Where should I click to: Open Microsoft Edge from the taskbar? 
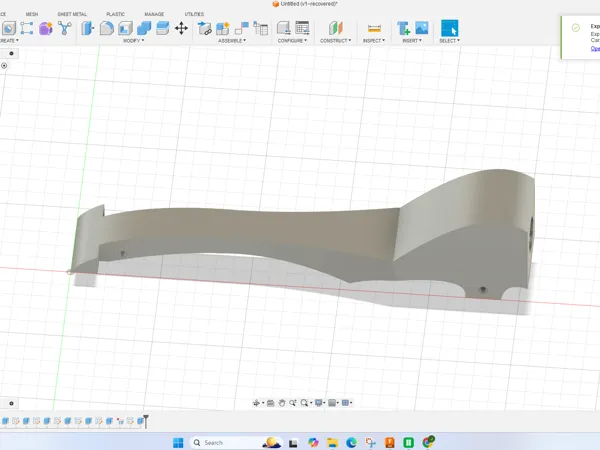click(351, 443)
